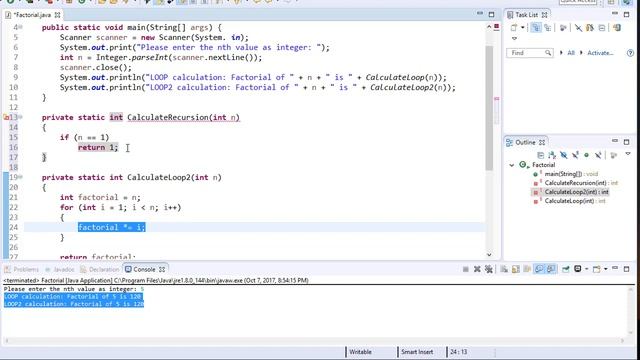
Task: Click New Task icon in Task List
Action: 514,28
